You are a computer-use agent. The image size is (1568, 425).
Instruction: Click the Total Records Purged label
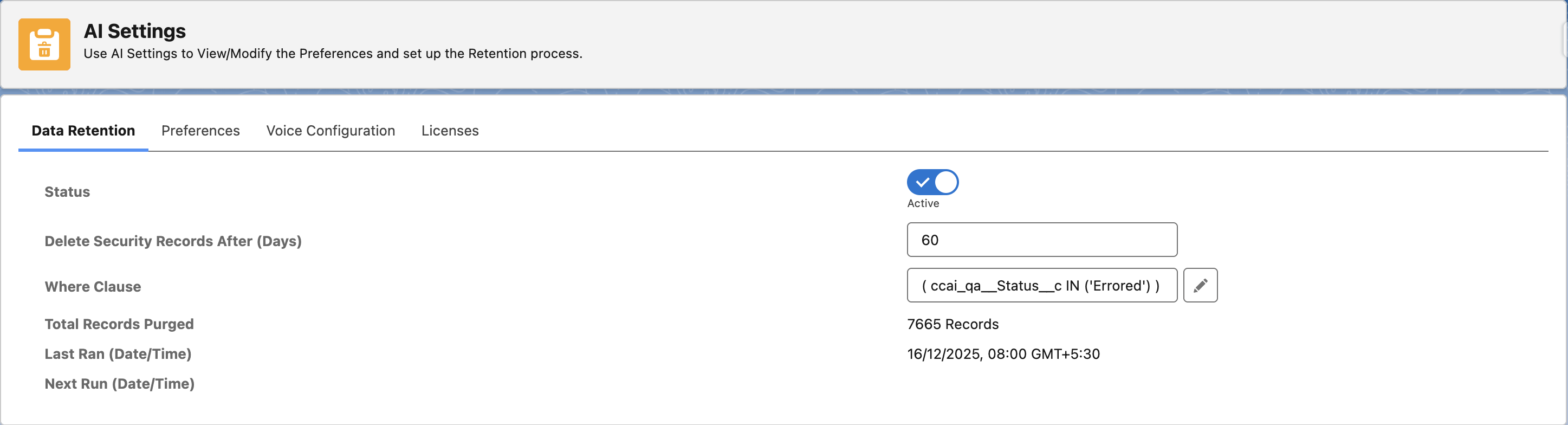119,324
